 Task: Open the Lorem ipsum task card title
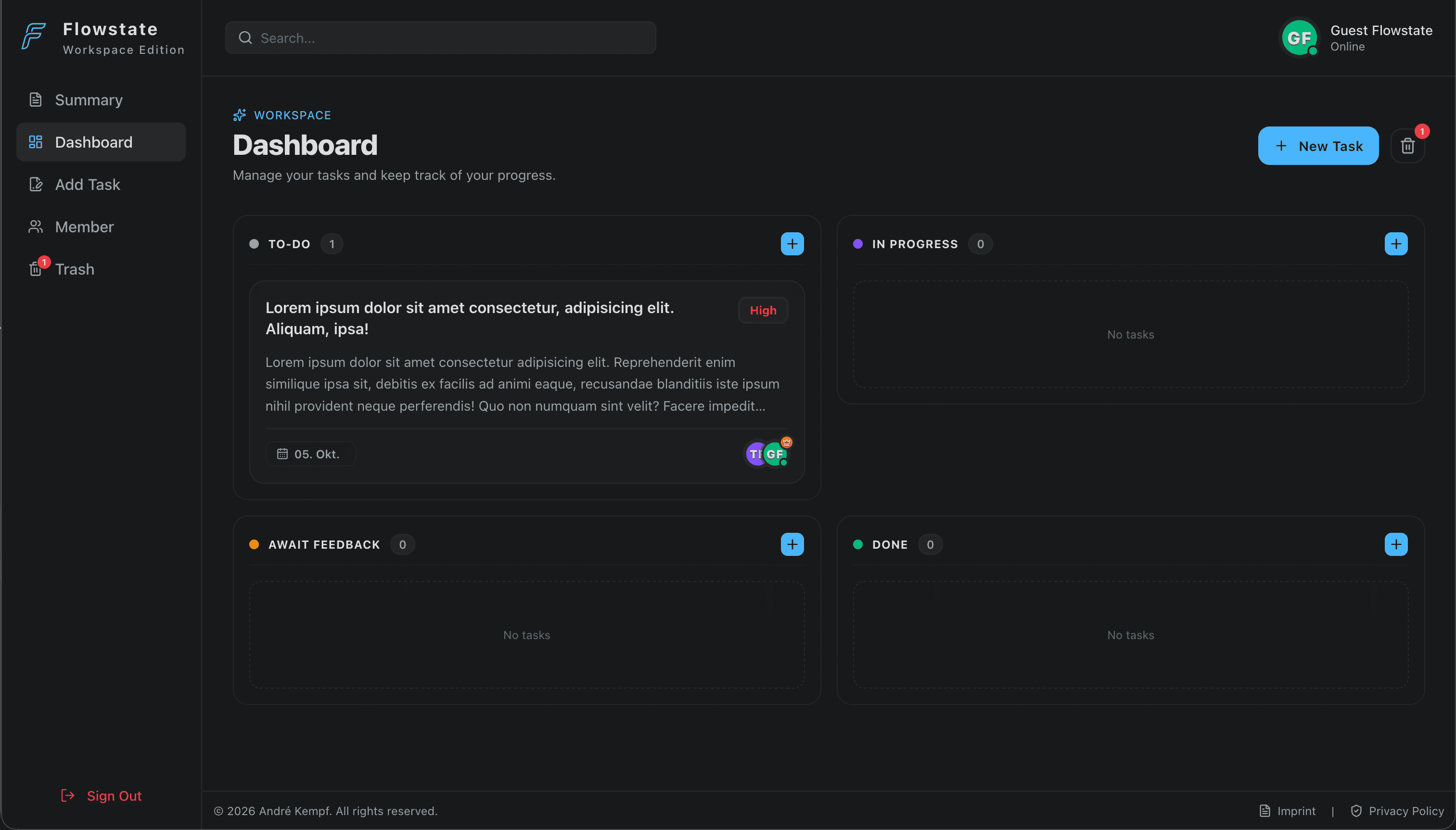pos(469,318)
